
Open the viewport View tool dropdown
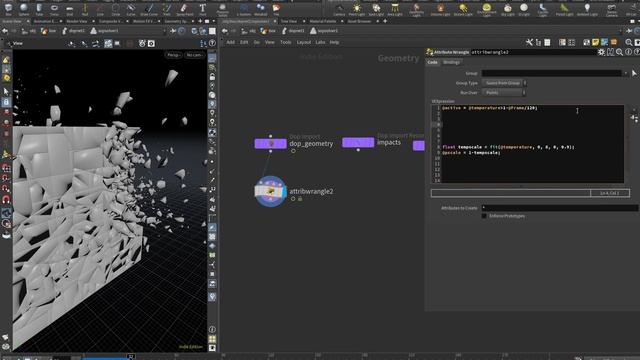pos(16,43)
